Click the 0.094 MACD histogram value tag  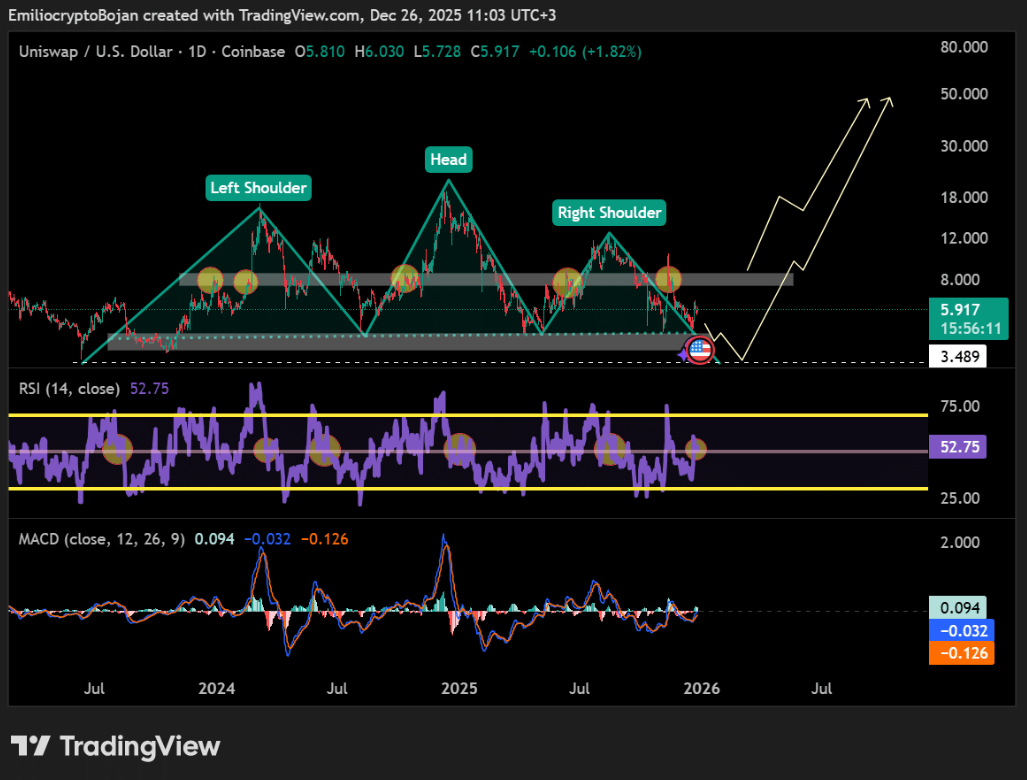(957, 607)
